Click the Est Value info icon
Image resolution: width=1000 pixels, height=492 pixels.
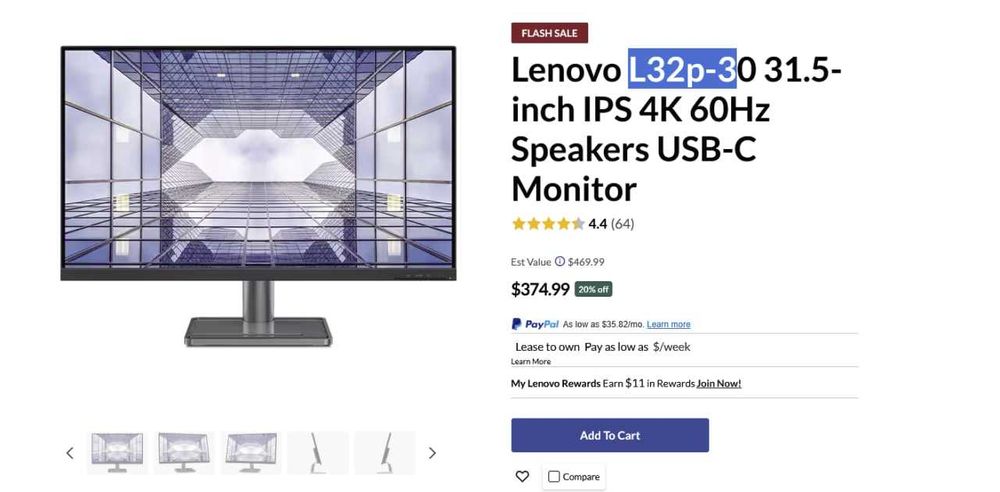[x=559, y=261]
